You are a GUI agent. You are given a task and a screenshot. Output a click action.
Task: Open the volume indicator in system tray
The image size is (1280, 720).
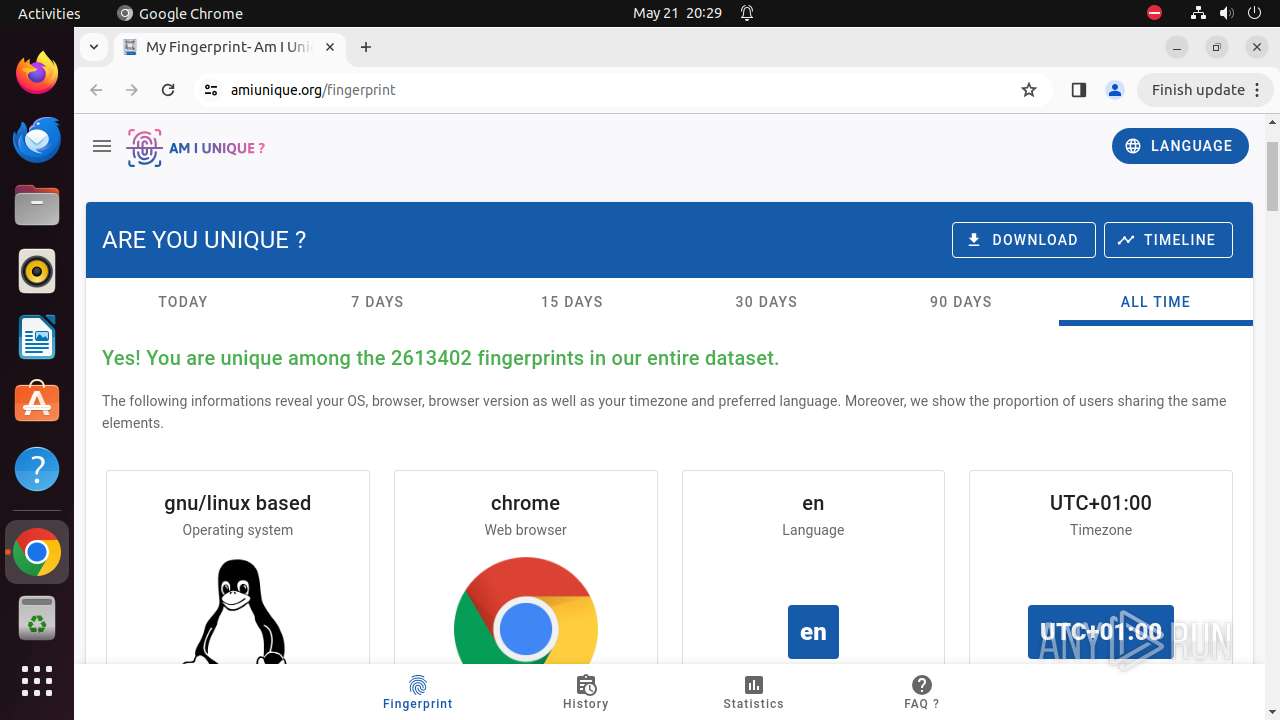(1226, 13)
